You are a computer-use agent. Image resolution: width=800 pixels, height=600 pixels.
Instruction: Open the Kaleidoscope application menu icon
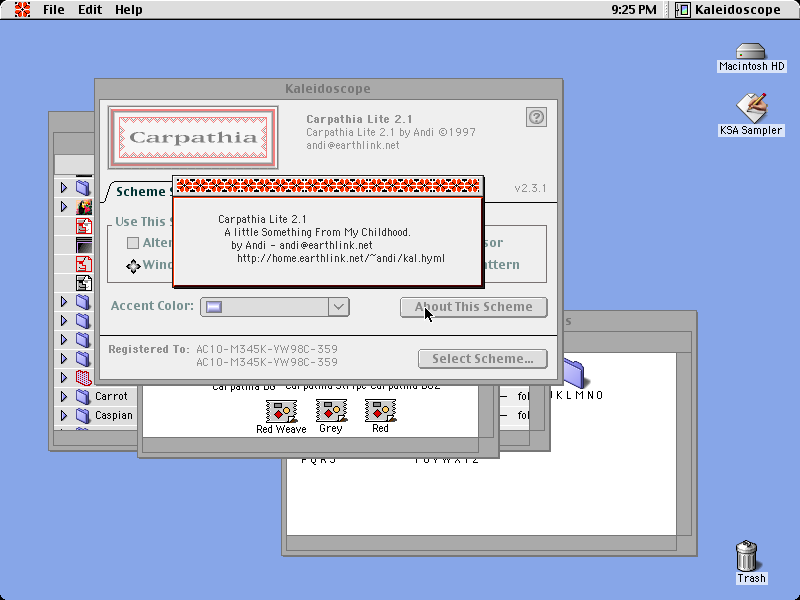[x=683, y=9]
